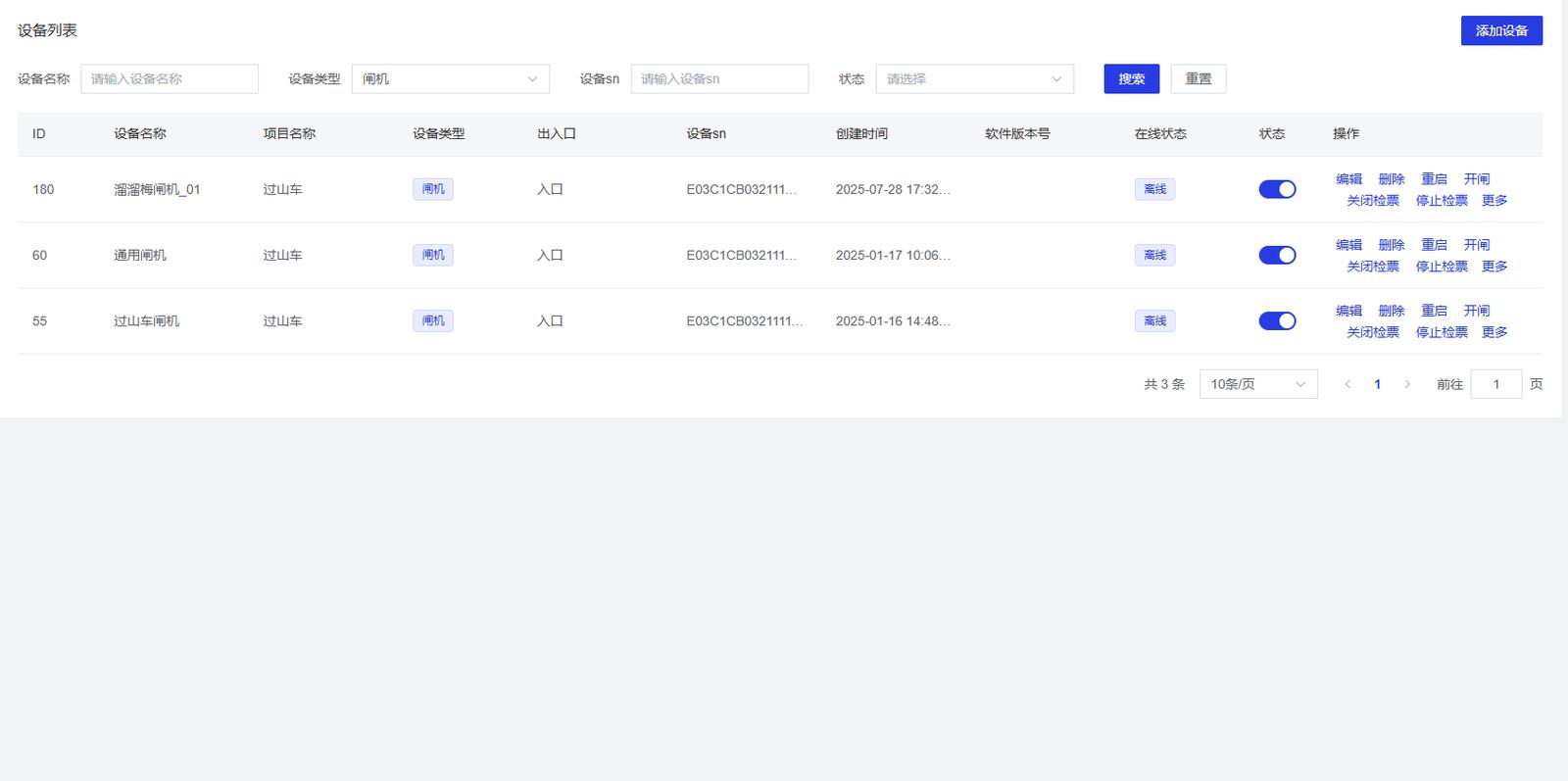Click ID cell 55
1568x781 pixels.
coord(39,320)
